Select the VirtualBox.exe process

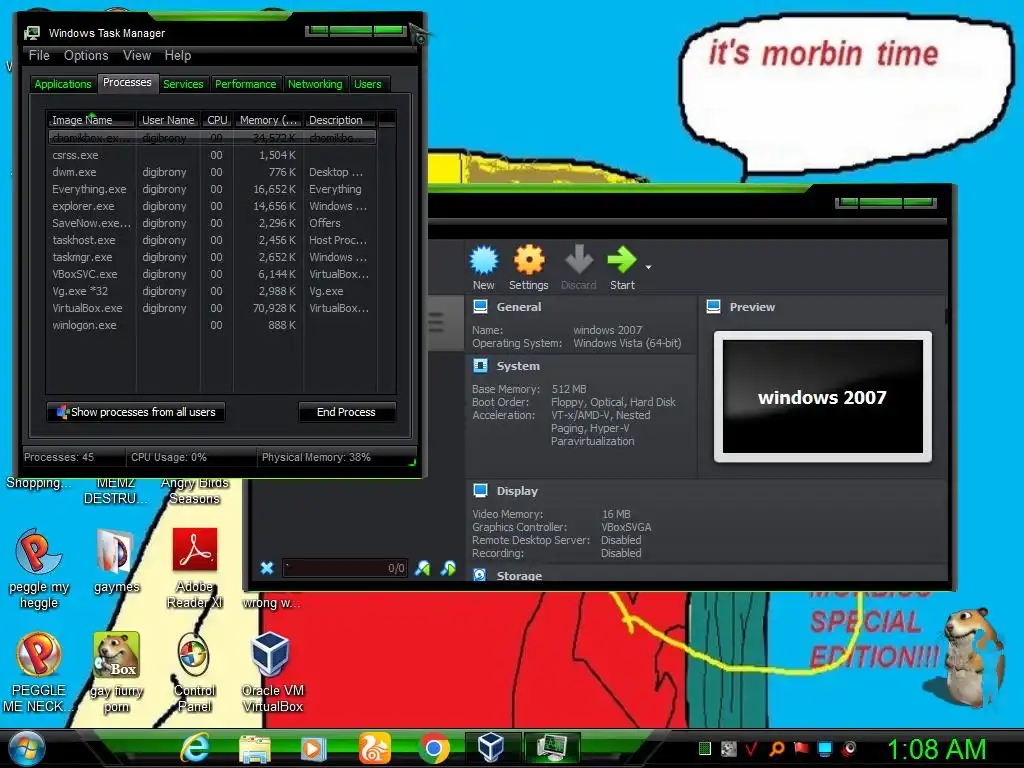212,308
